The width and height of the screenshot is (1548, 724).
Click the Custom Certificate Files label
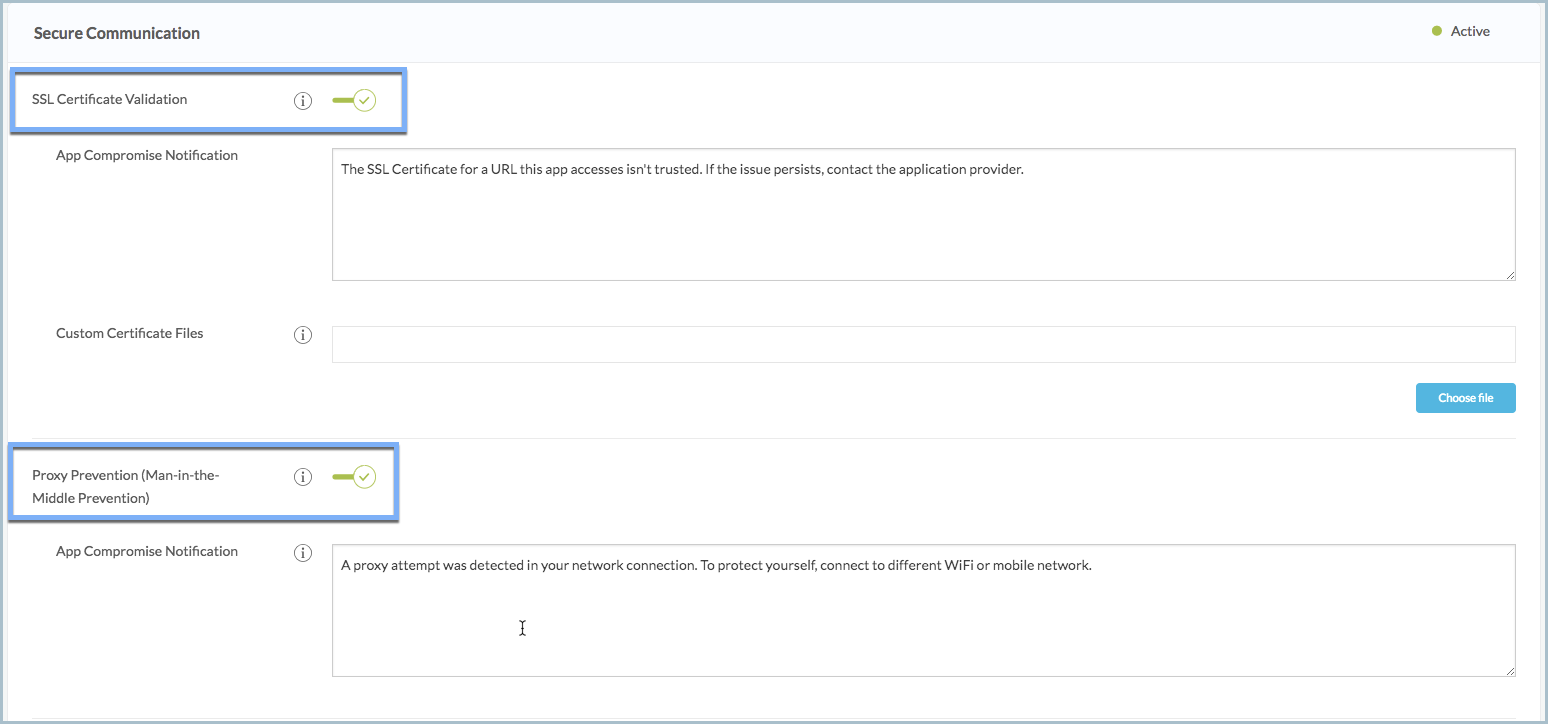(130, 333)
